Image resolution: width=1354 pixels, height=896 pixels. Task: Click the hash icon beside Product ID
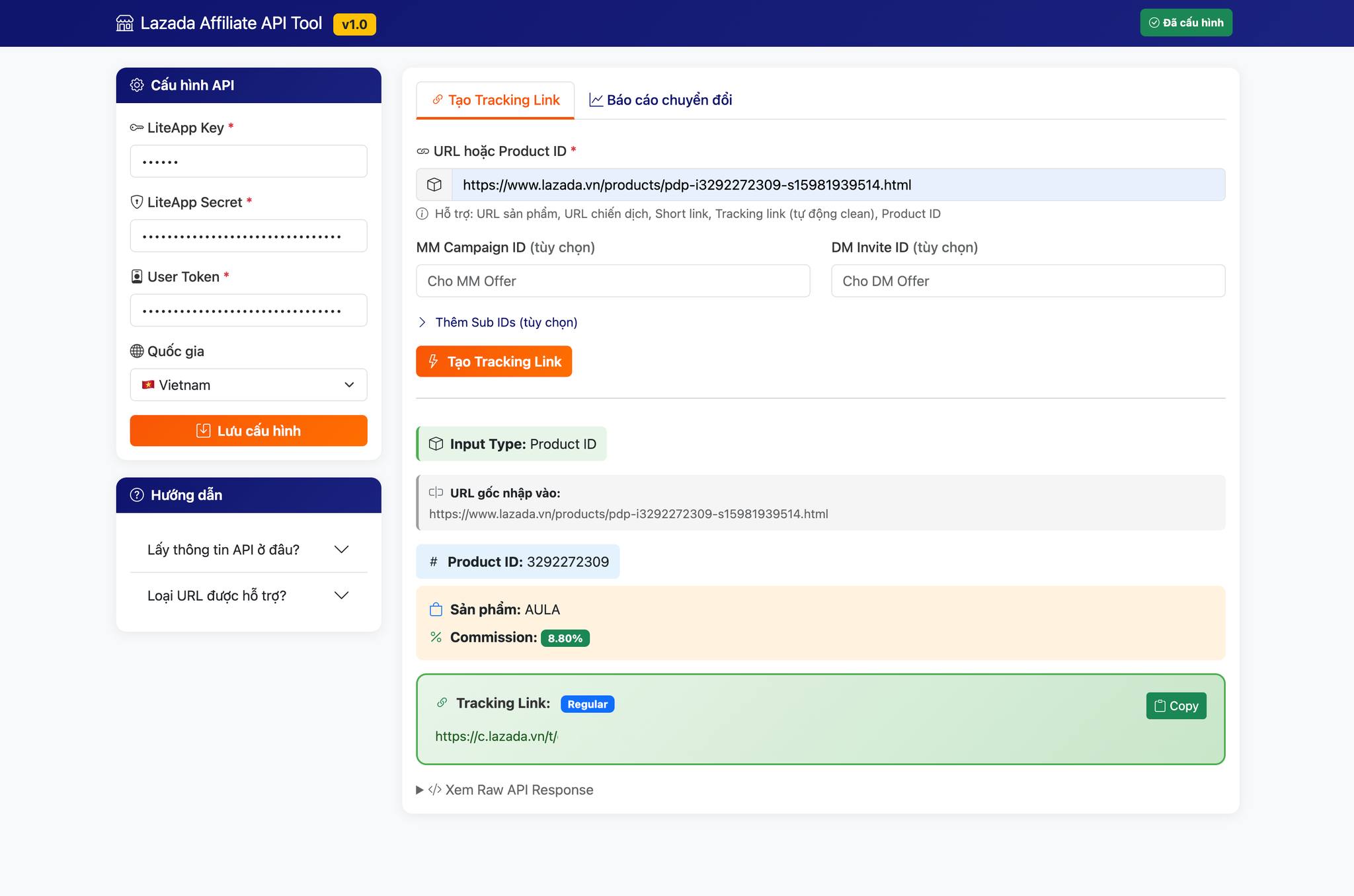tap(434, 562)
